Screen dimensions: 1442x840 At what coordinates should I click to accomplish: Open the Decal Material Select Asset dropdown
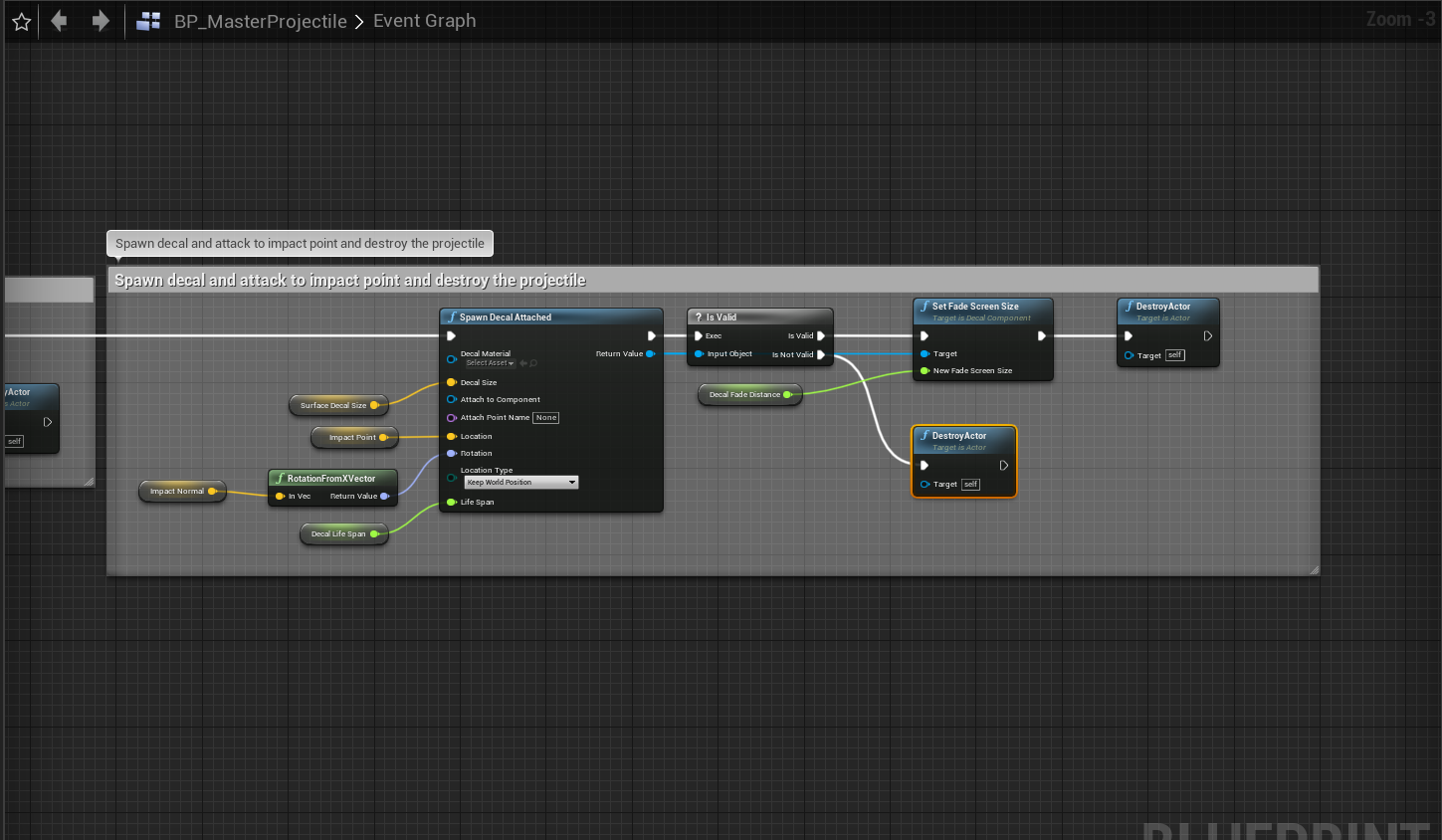[490, 363]
